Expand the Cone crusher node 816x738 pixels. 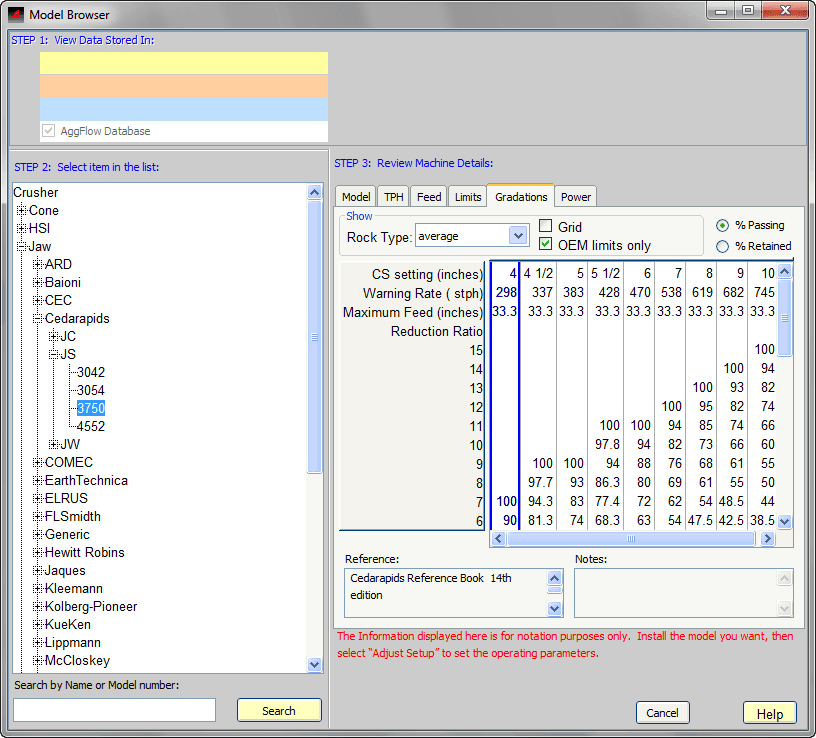pyautogui.click(x=22, y=211)
